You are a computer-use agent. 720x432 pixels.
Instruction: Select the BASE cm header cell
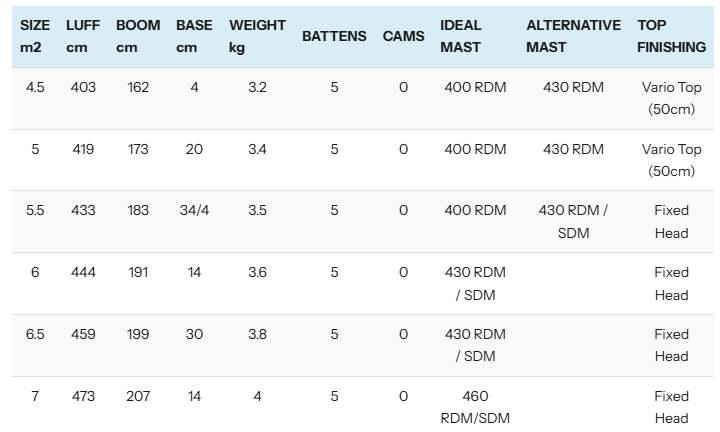coord(194,36)
